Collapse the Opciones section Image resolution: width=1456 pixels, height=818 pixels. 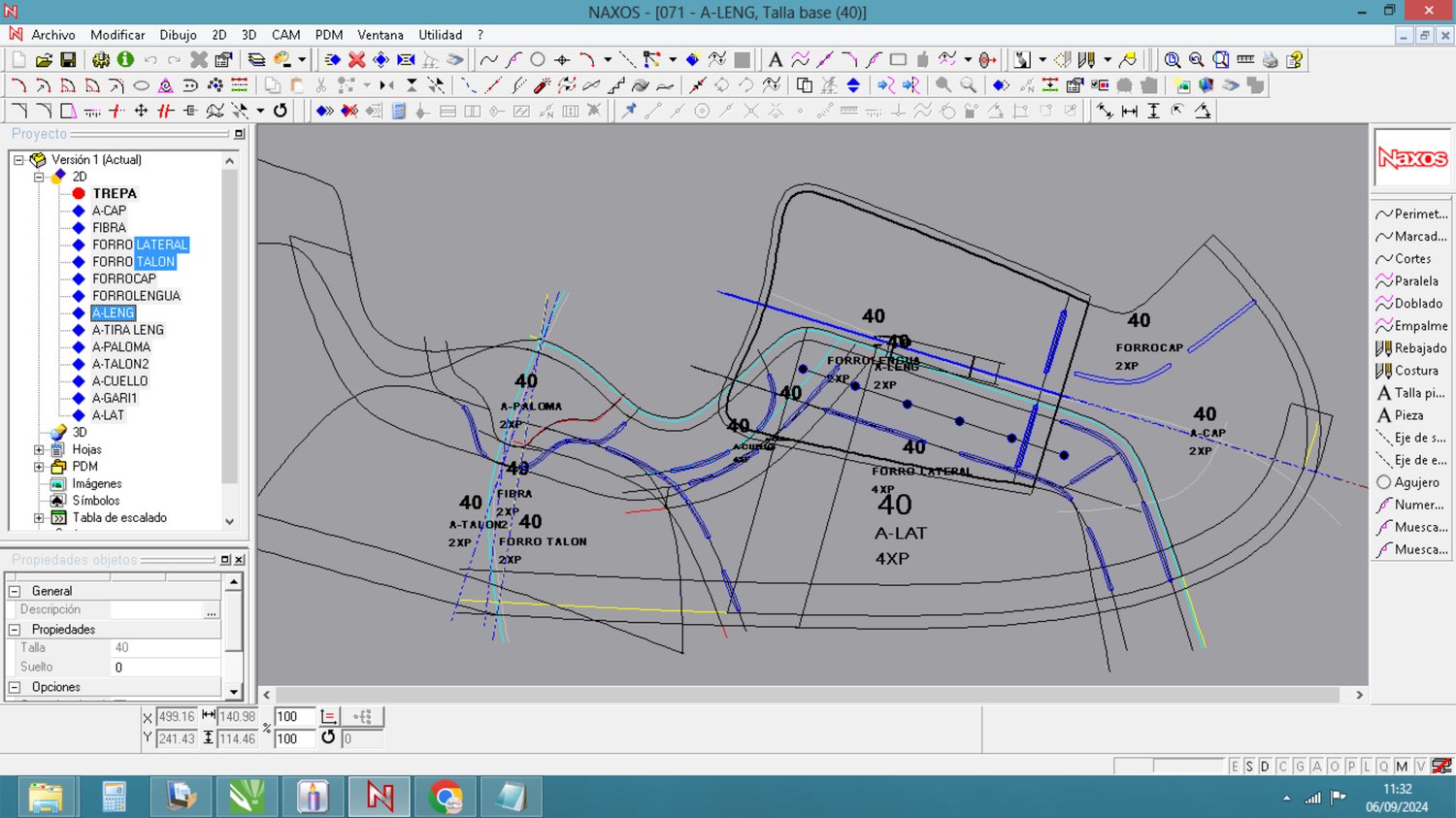[15, 687]
